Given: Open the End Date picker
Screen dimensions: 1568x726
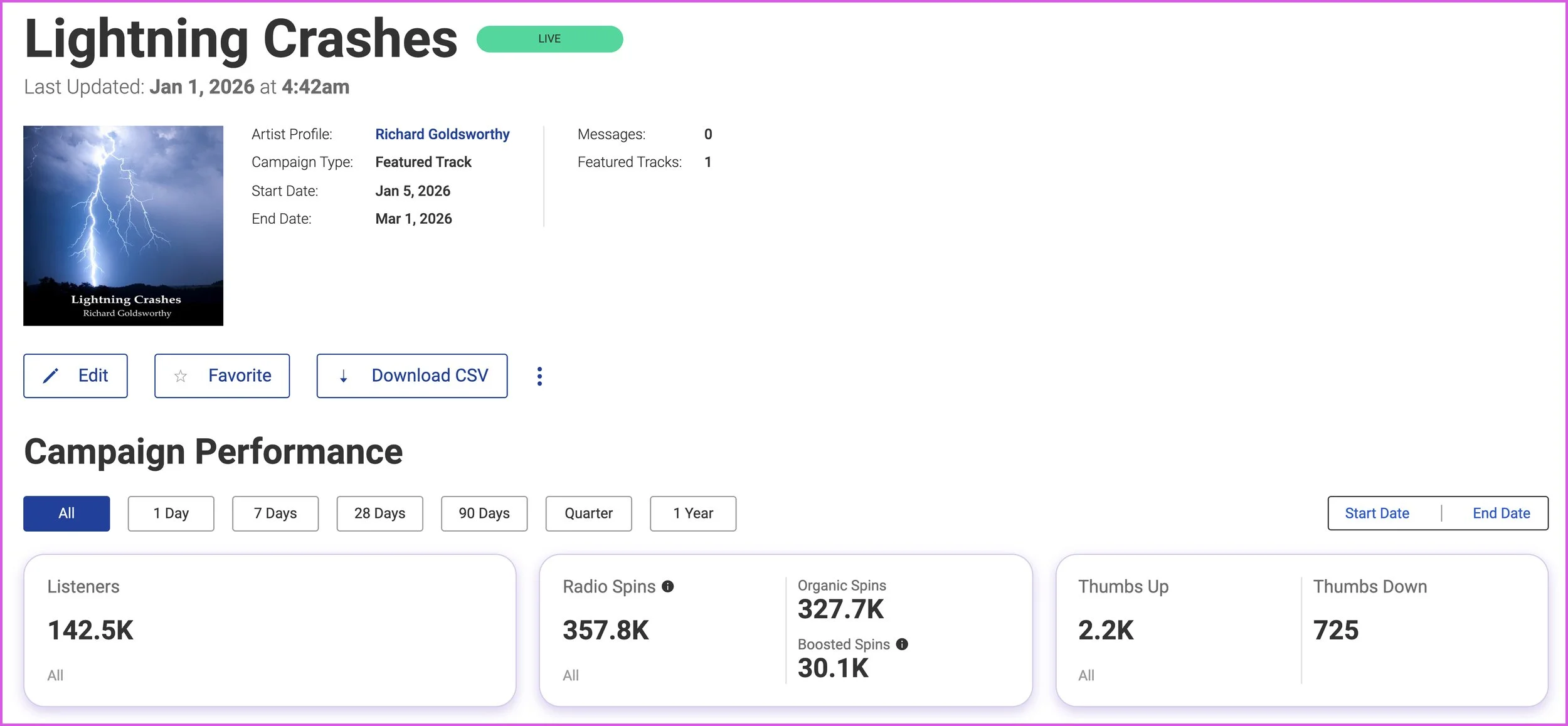Looking at the screenshot, I should [x=1501, y=513].
